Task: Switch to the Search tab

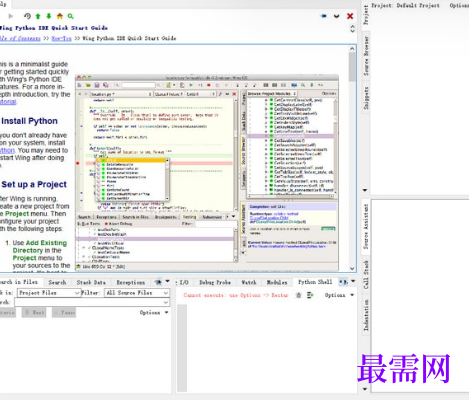Action: point(57,282)
